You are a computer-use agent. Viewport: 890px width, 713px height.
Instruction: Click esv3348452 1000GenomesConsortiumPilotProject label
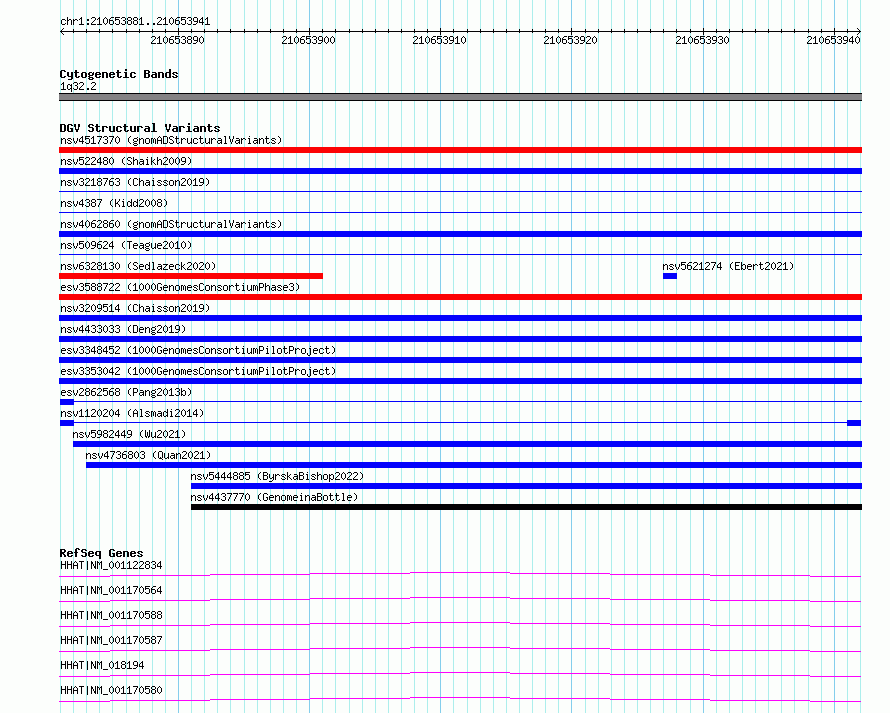pyautogui.click(x=198, y=350)
